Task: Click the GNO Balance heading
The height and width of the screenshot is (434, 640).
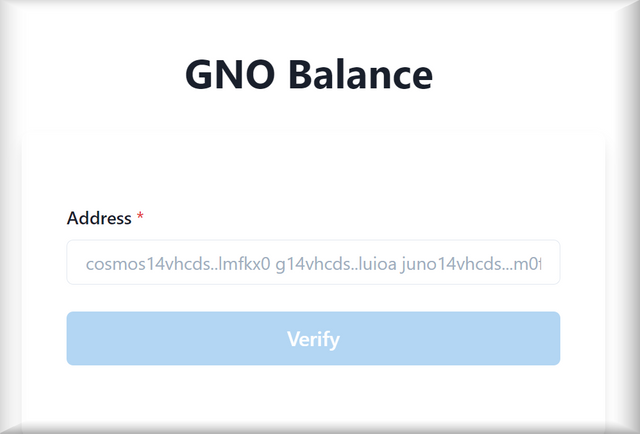Action: coord(309,75)
